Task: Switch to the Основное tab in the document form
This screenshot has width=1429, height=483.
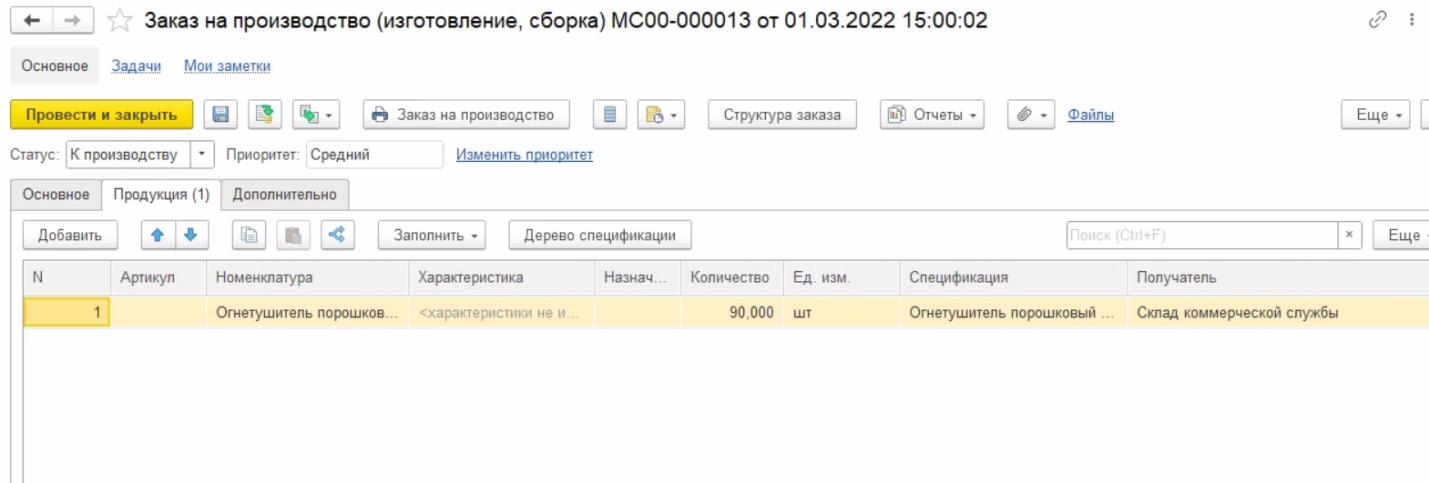Action: pyautogui.click(x=56, y=194)
